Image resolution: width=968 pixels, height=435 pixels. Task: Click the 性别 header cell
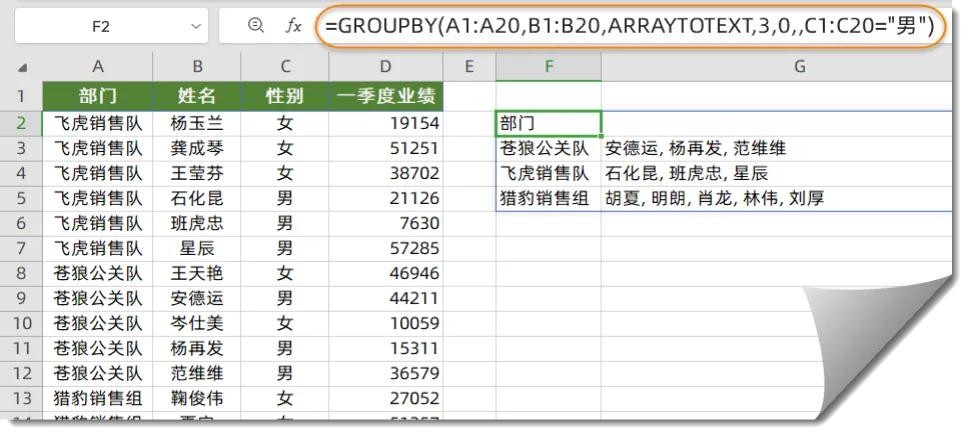tap(286, 97)
